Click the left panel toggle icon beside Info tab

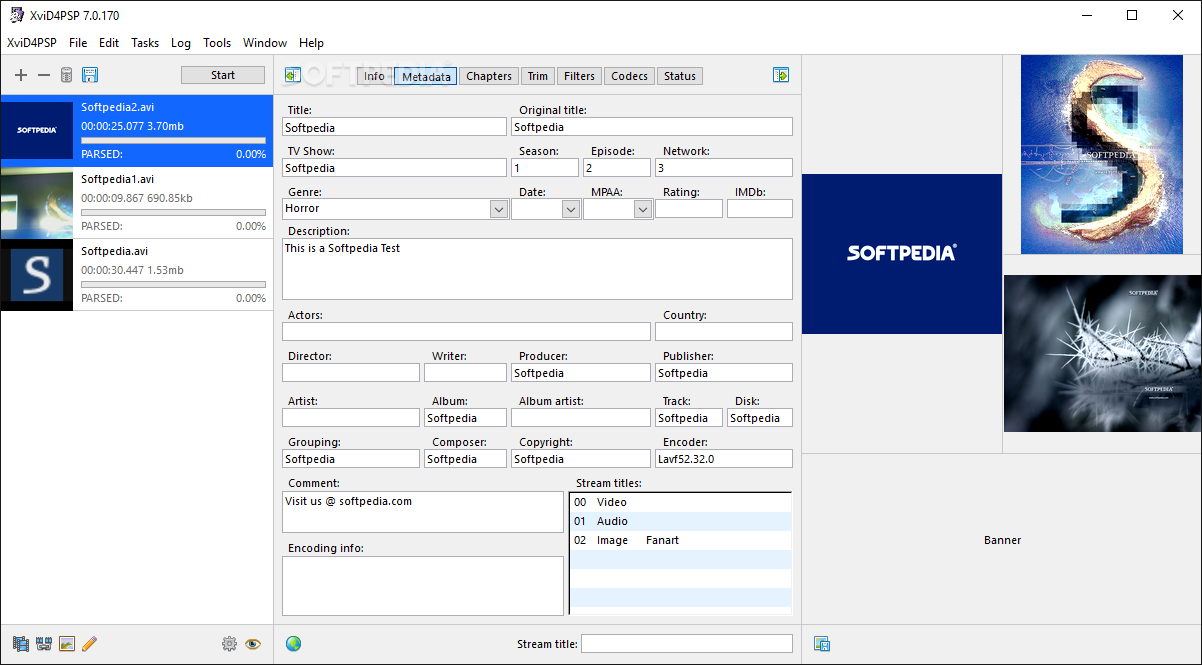[293, 75]
